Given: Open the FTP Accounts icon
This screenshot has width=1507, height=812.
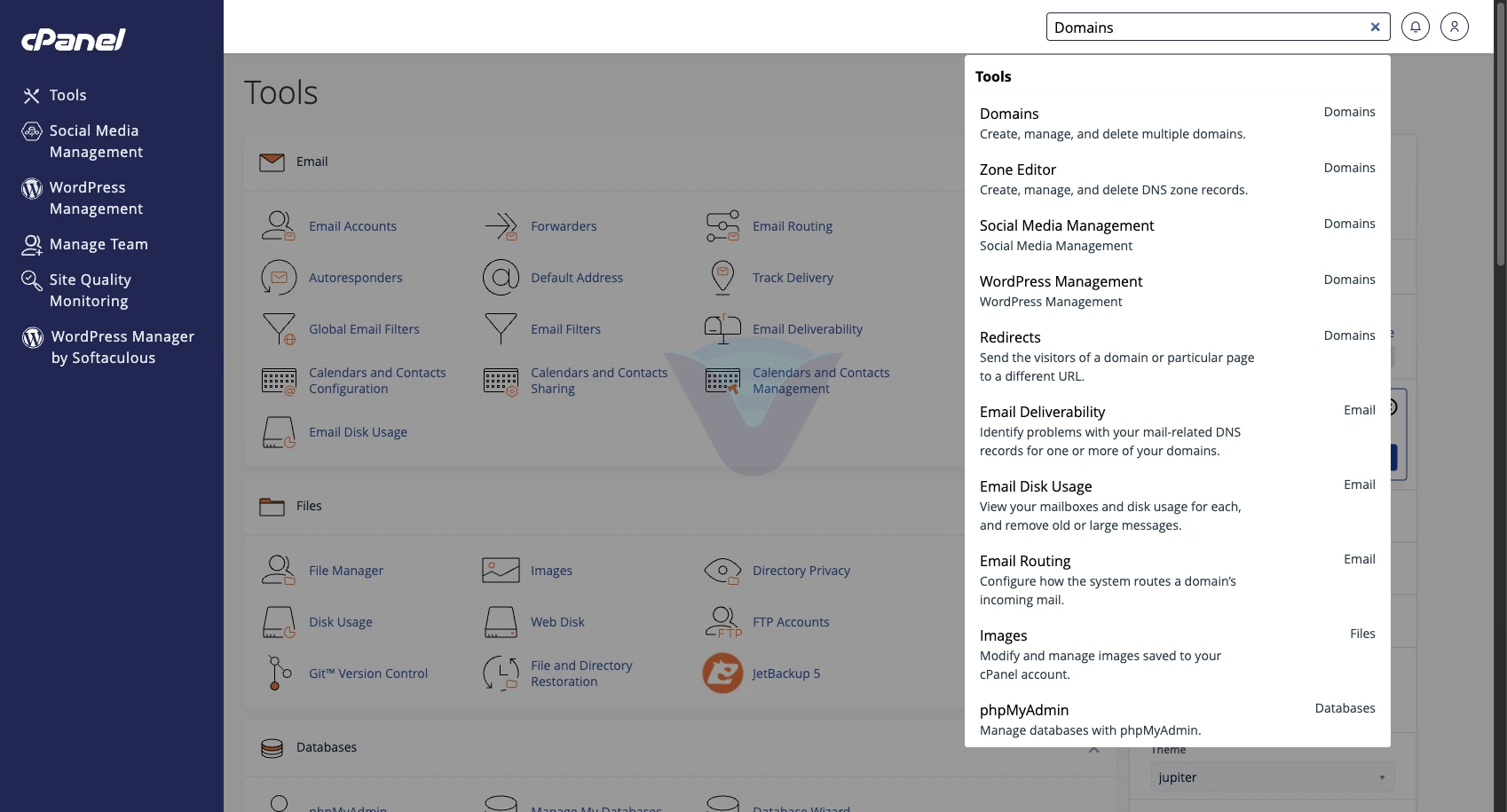Looking at the screenshot, I should point(722,621).
